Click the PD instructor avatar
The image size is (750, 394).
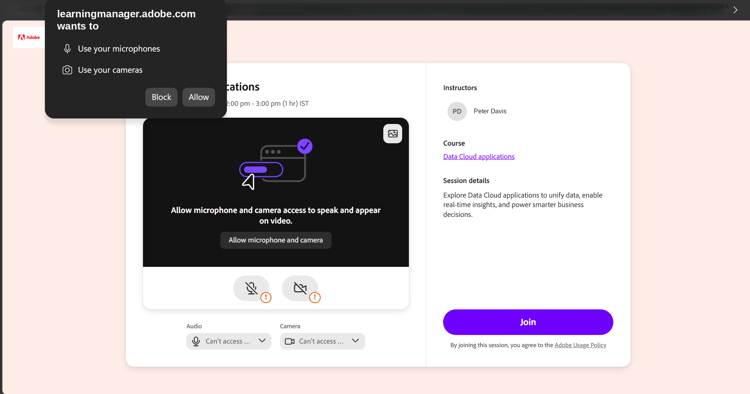(x=457, y=111)
